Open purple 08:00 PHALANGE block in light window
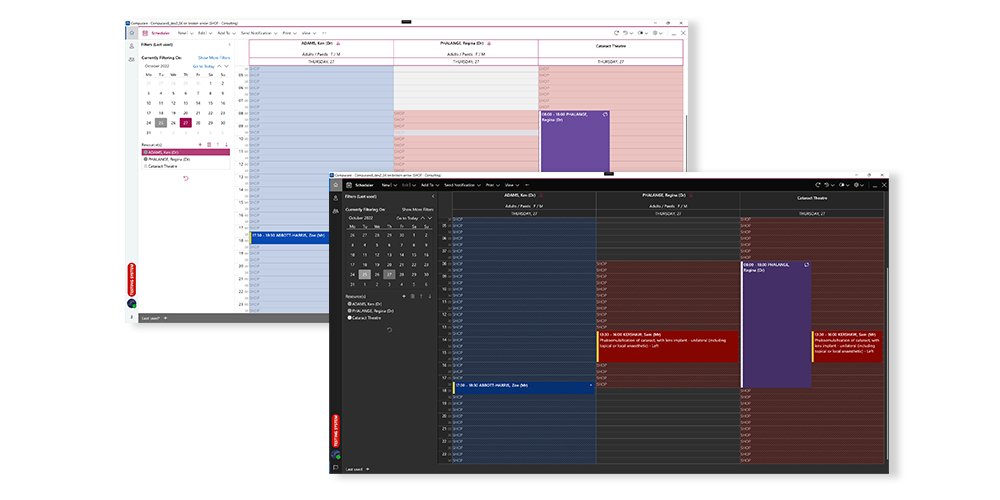The image size is (1000, 500). tap(575, 141)
